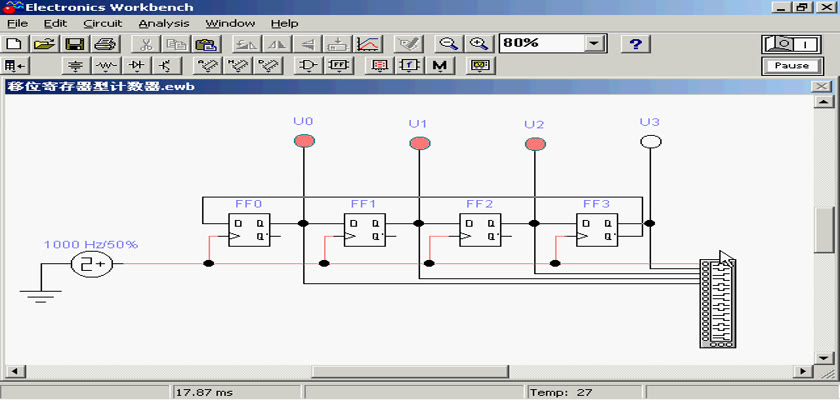Open the Logic Gates parts bin
840x400 pixels.
[x=309, y=66]
